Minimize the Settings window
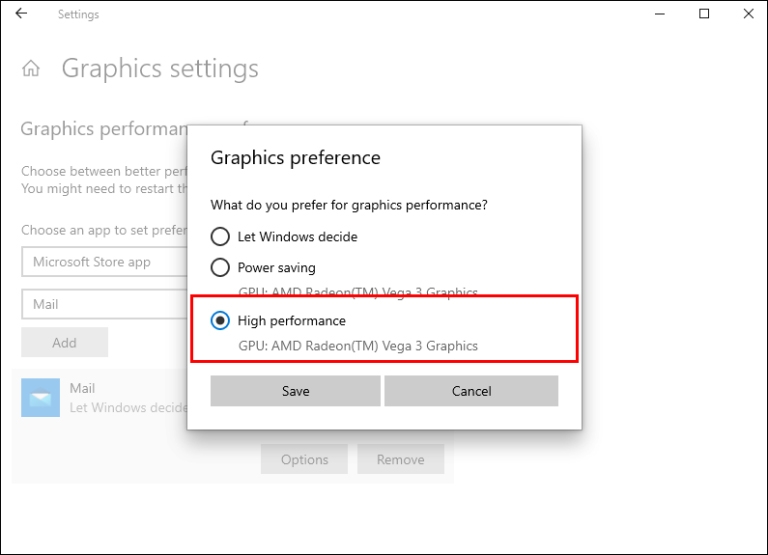 pos(660,14)
